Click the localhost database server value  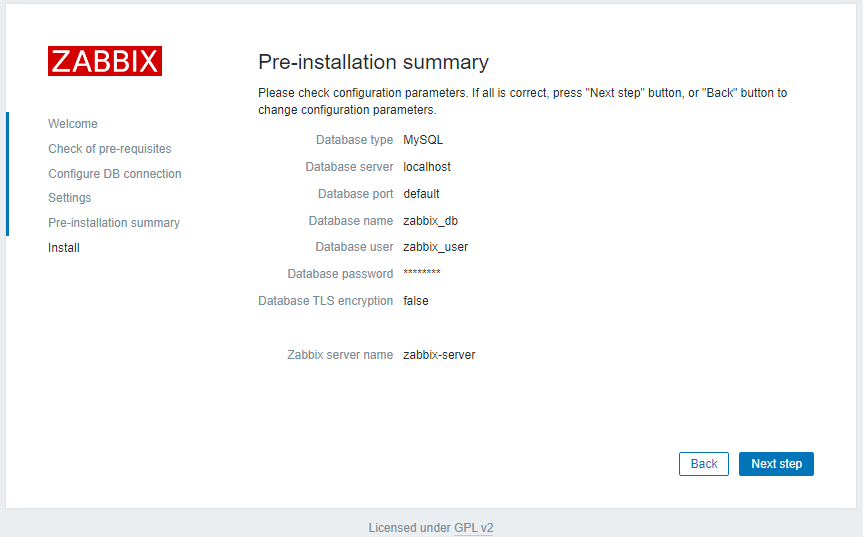[427, 167]
